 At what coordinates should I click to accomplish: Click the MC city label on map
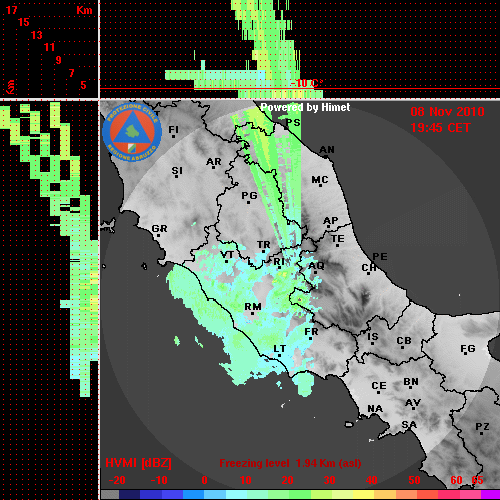pyautogui.click(x=320, y=180)
